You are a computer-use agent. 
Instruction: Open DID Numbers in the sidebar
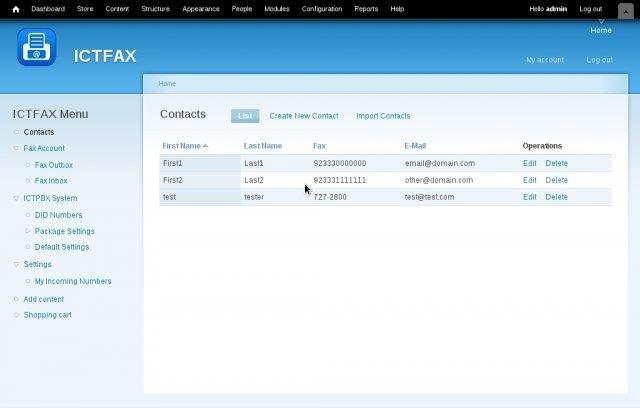point(58,215)
